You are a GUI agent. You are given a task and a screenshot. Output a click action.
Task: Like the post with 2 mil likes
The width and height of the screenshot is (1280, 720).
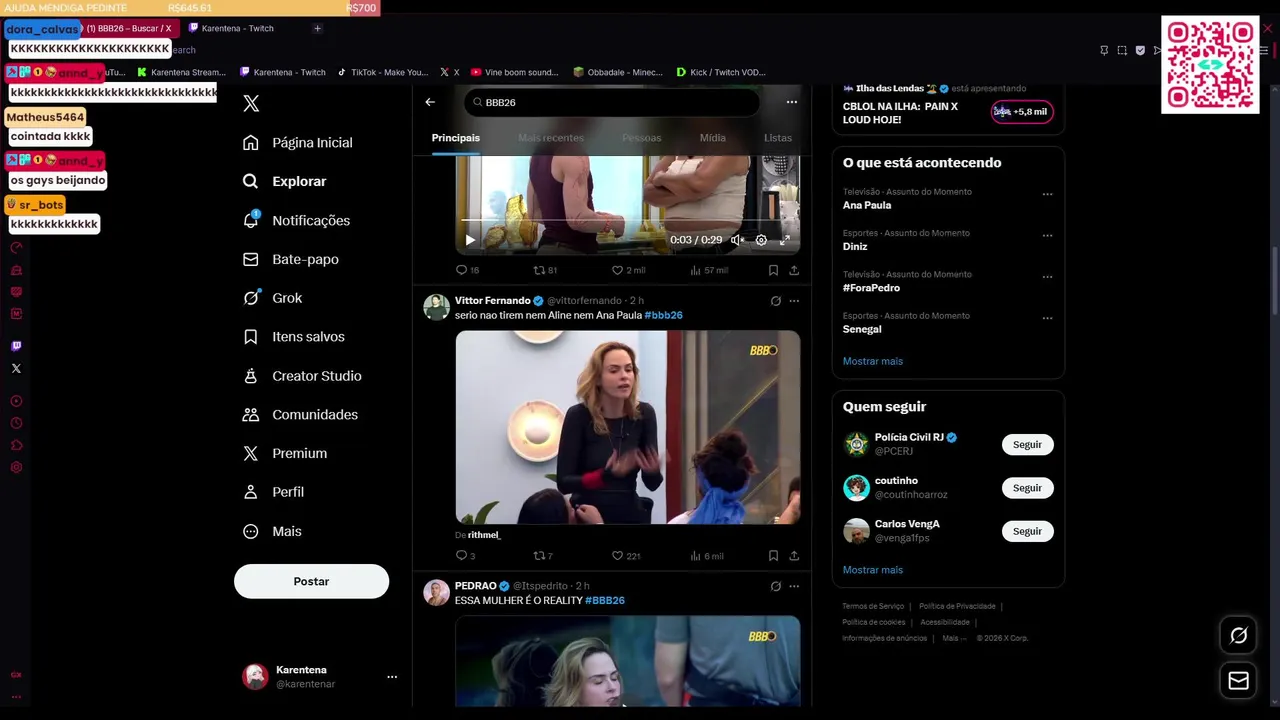[x=628, y=270]
